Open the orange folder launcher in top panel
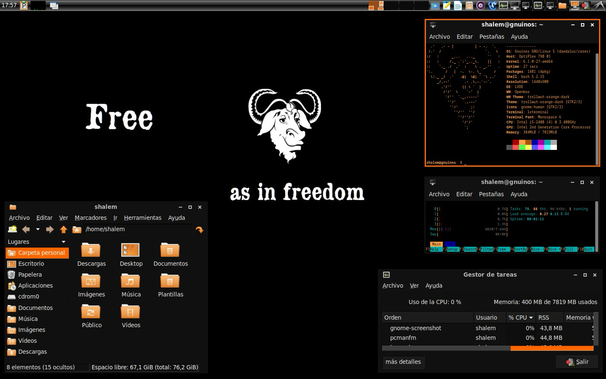This screenshot has height=379, width=606. (562, 5)
